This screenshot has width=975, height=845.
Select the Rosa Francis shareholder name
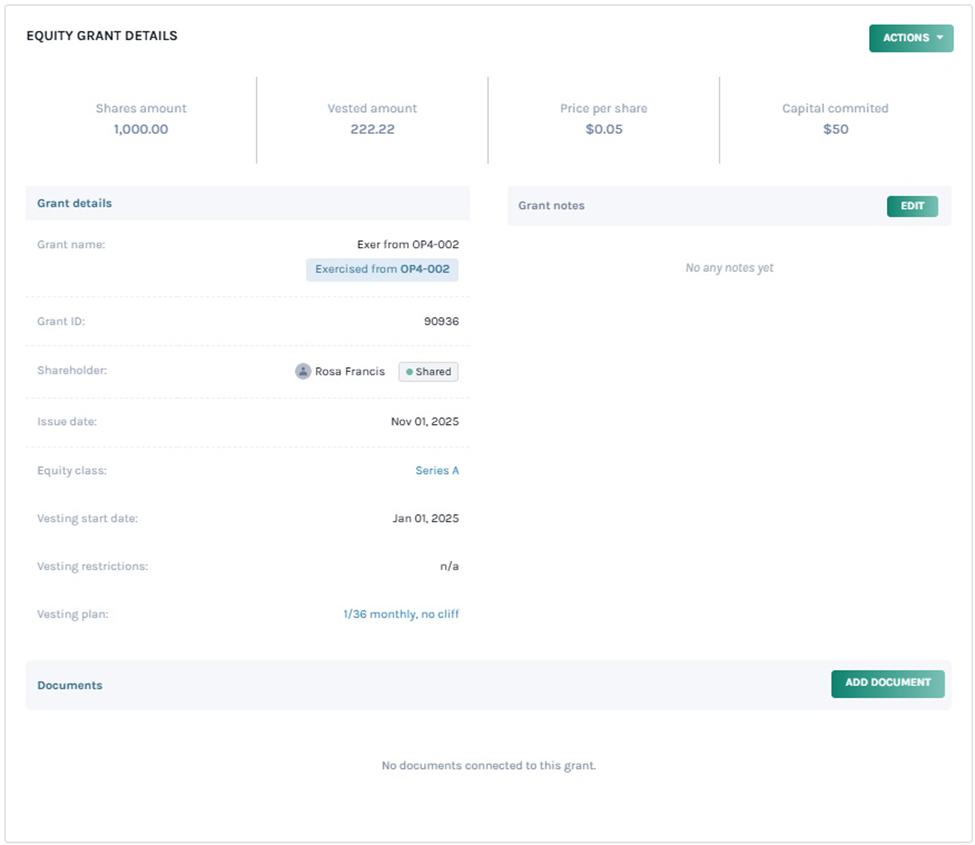click(x=349, y=371)
